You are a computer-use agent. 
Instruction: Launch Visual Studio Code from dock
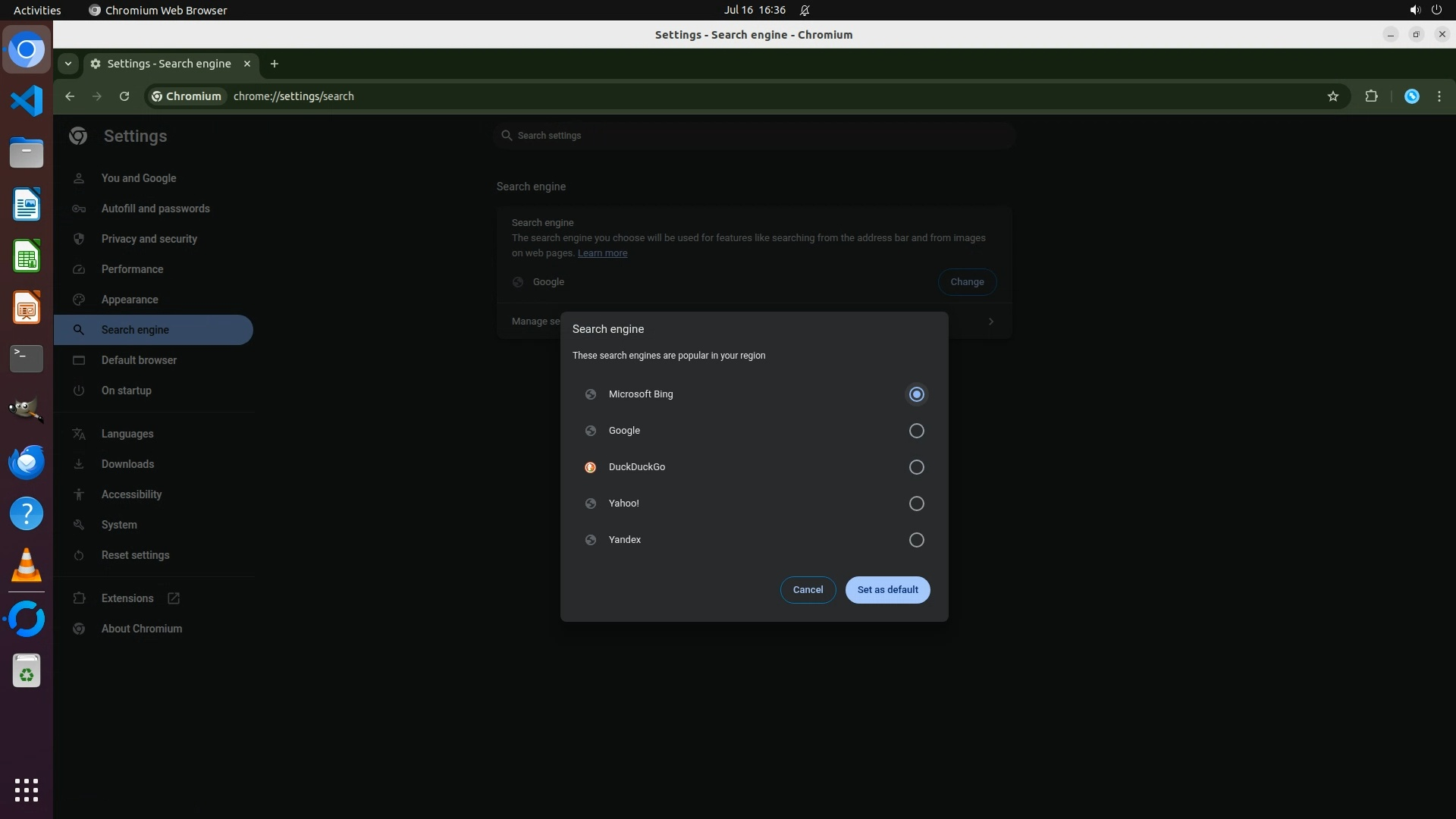point(27,101)
